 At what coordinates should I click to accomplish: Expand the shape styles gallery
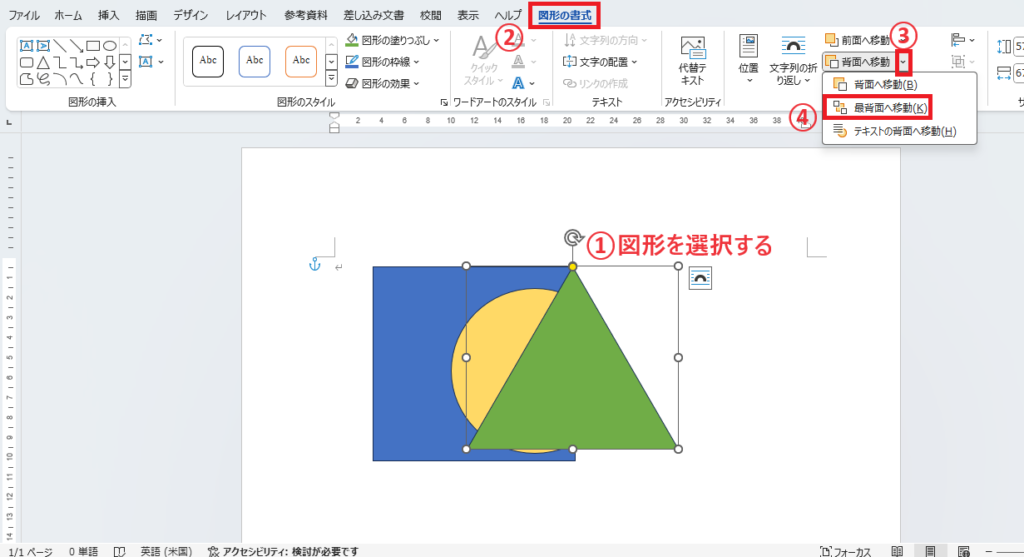point(331,79)
